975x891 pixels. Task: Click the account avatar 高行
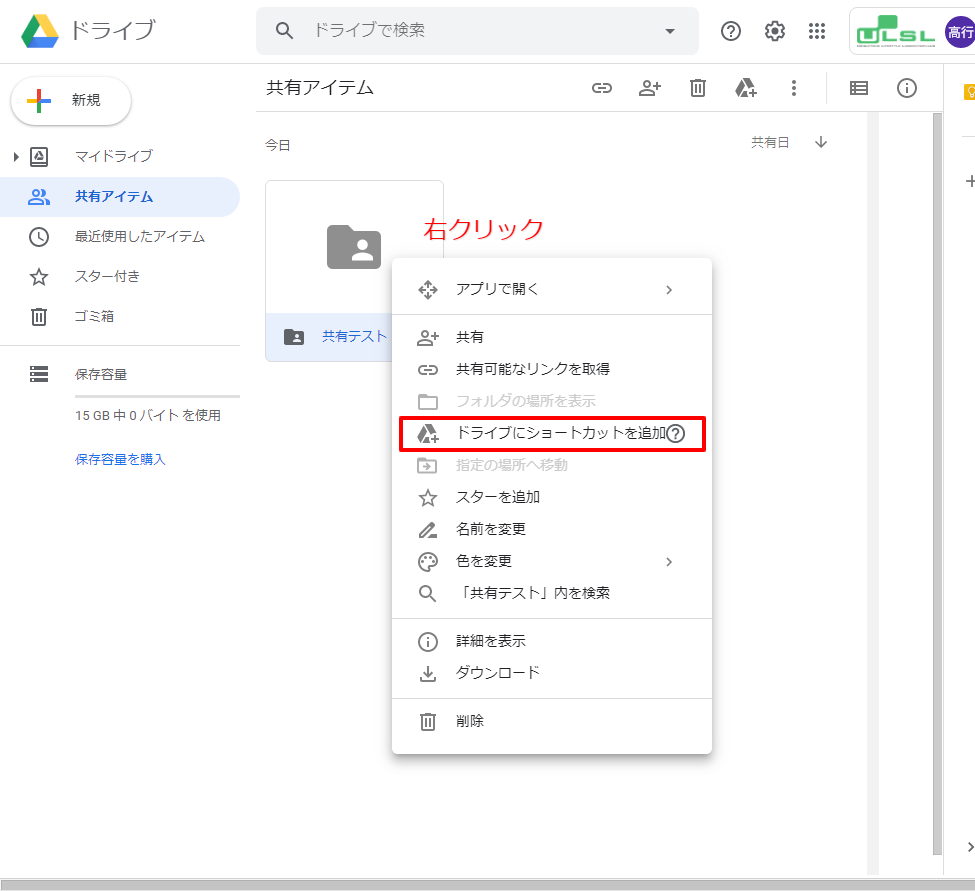point(960,32)
